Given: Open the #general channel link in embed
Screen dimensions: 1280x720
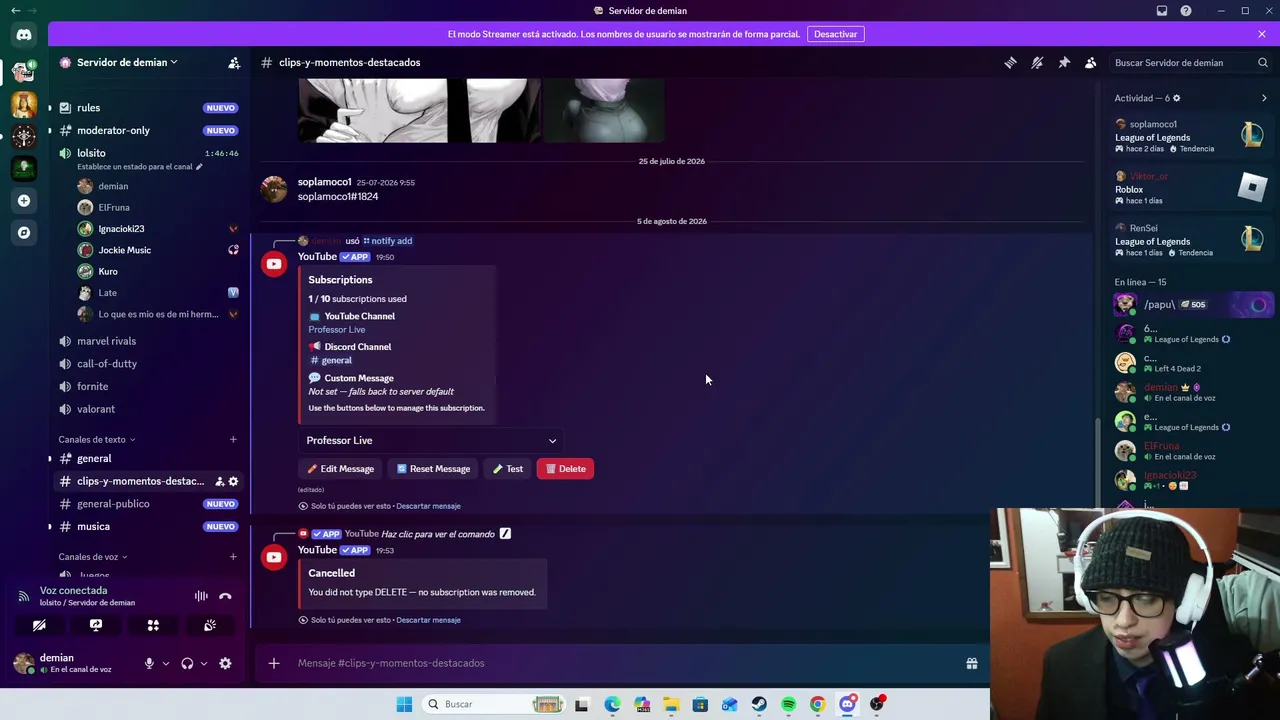Looking at the screenshot, I should coord(331,360).
